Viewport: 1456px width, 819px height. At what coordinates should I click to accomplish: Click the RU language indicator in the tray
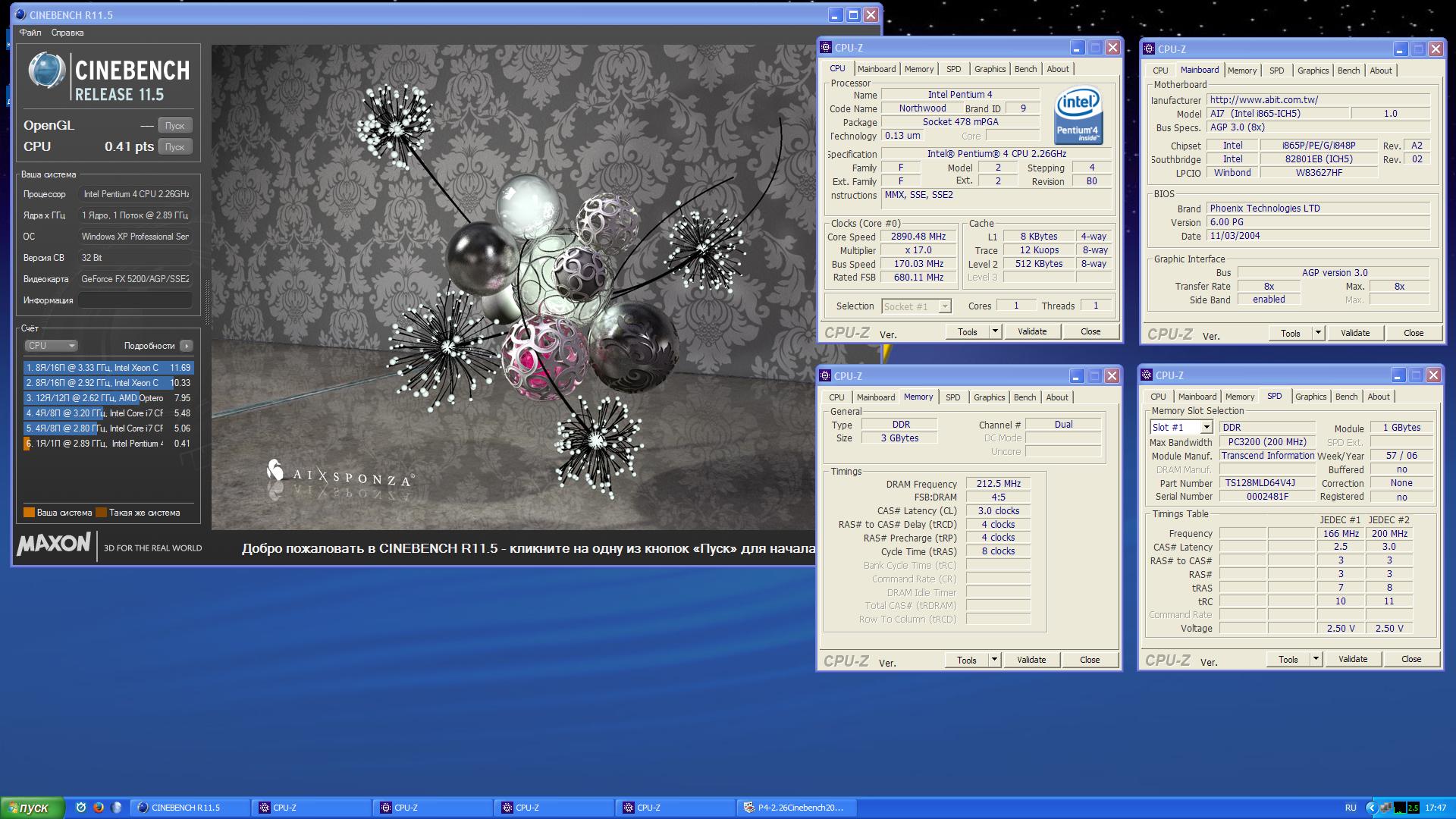(1351, 808)
